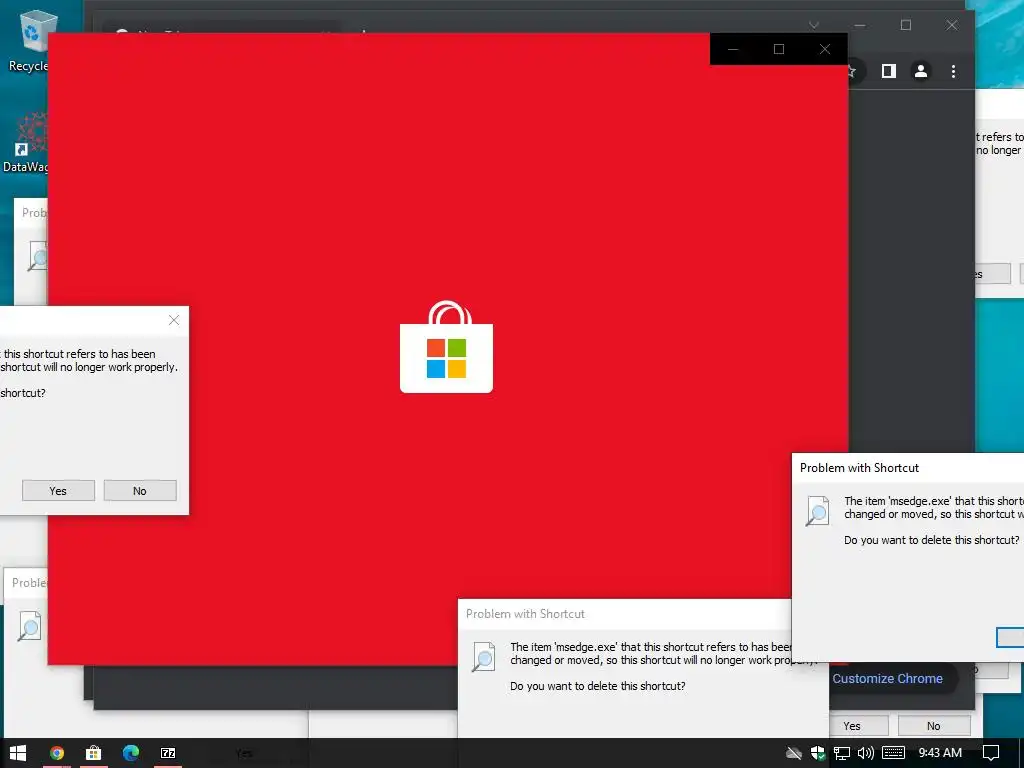
Task: Open the network tray icon
Action: coord(842,753)
